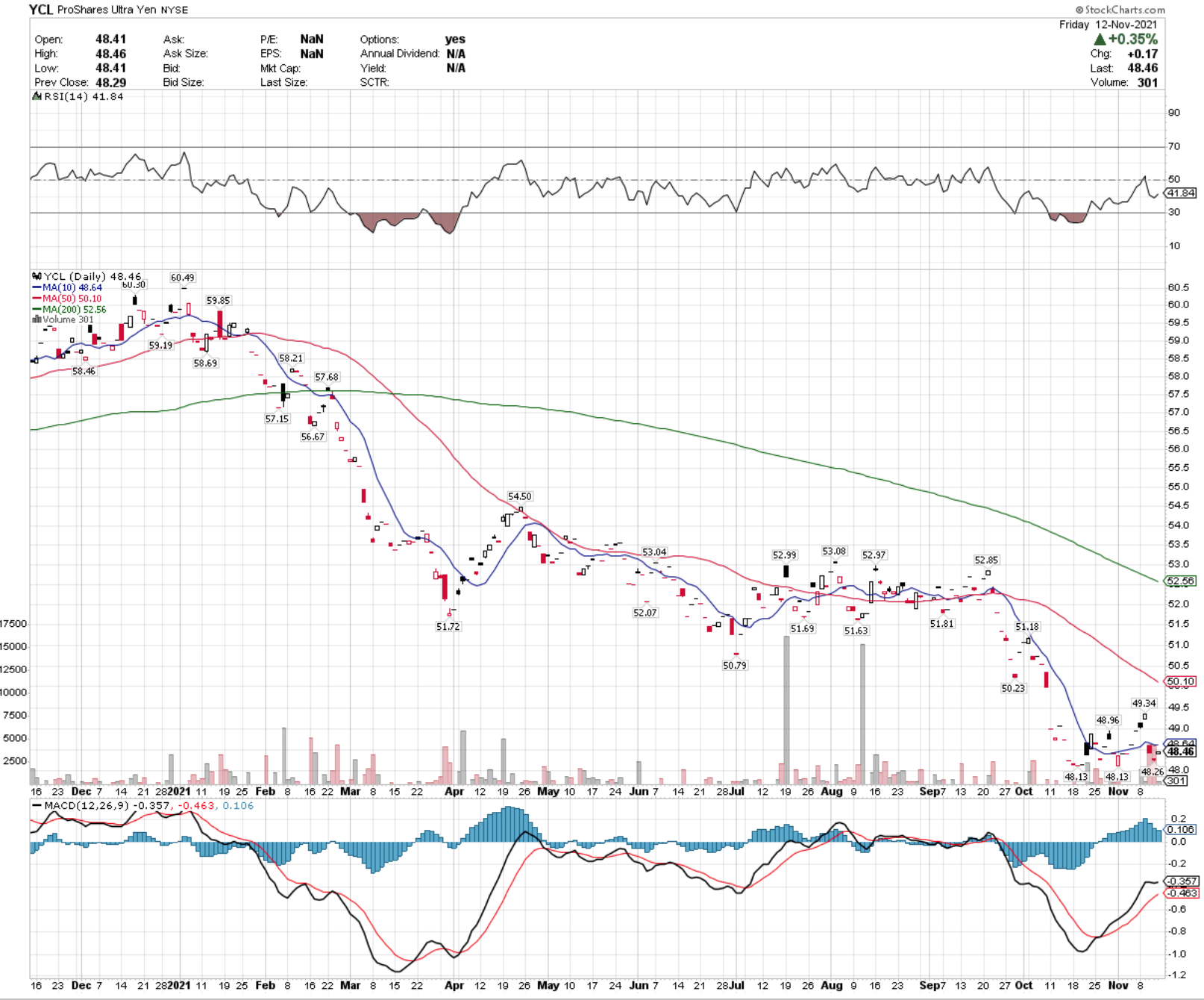
Task: Click the High value 48.46 in quote table
Action: click(110, 54)
